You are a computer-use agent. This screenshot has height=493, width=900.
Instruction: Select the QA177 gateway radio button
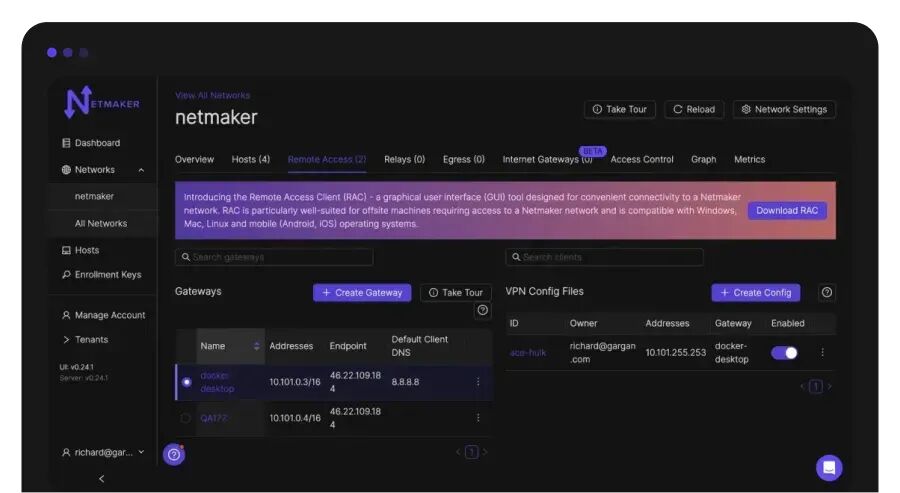[185, 418]
